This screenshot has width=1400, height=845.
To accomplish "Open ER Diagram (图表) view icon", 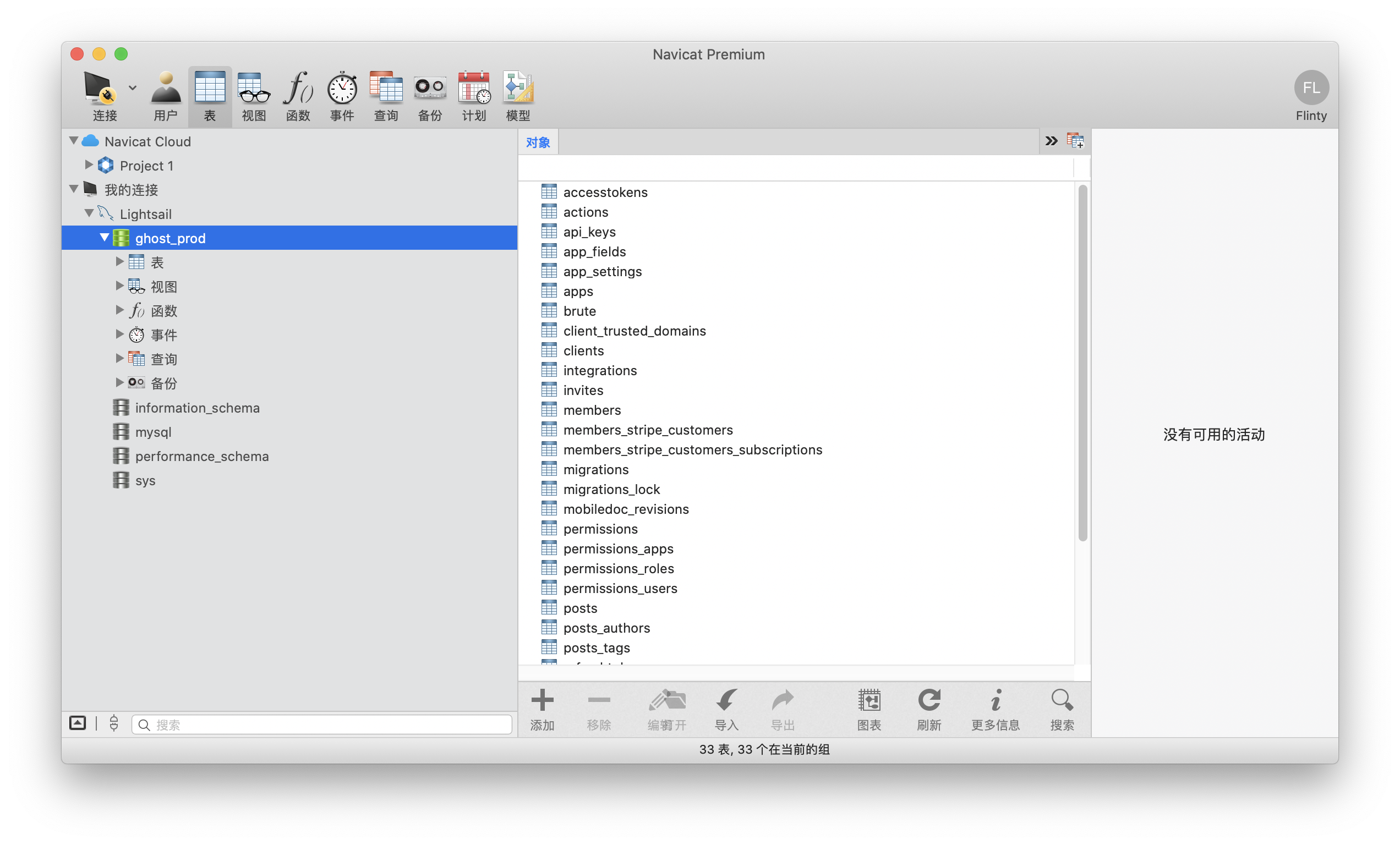I will click(869, 701).
